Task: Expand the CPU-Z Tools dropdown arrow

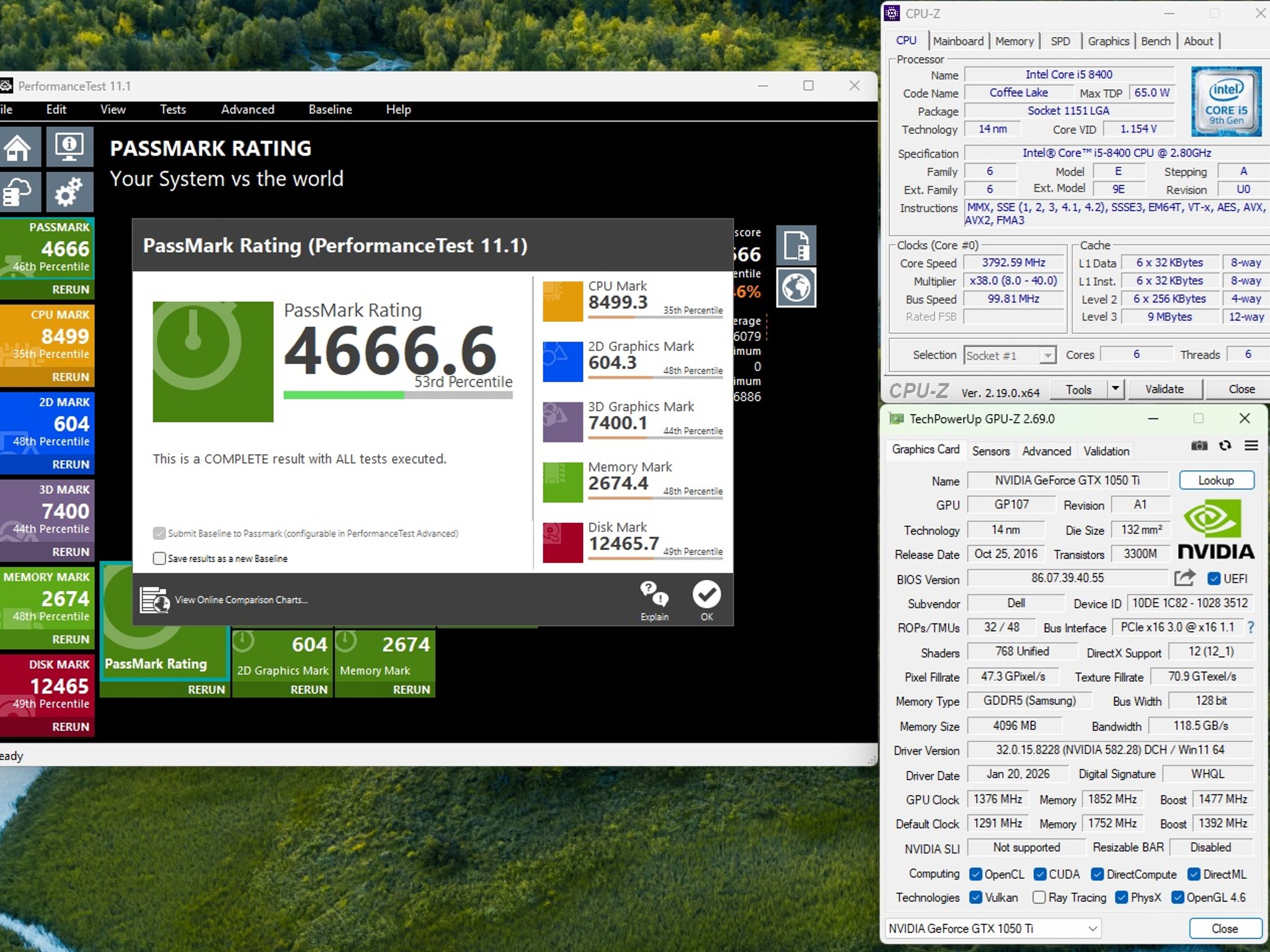Action: click(1115, 389)
